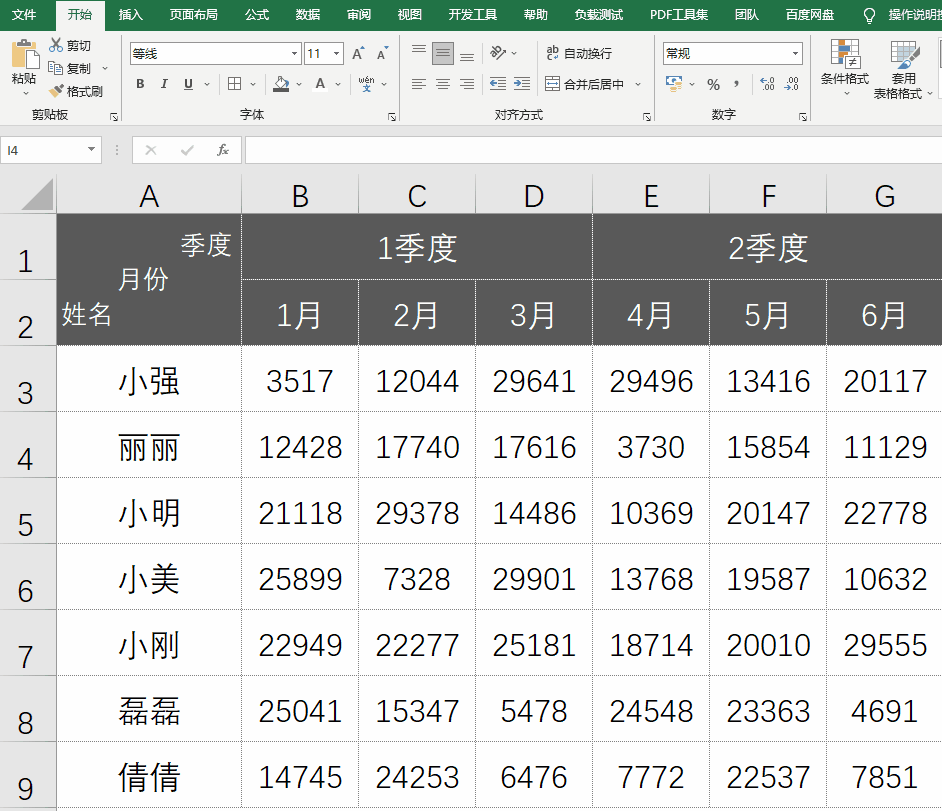Align text right

click(467, 84)
